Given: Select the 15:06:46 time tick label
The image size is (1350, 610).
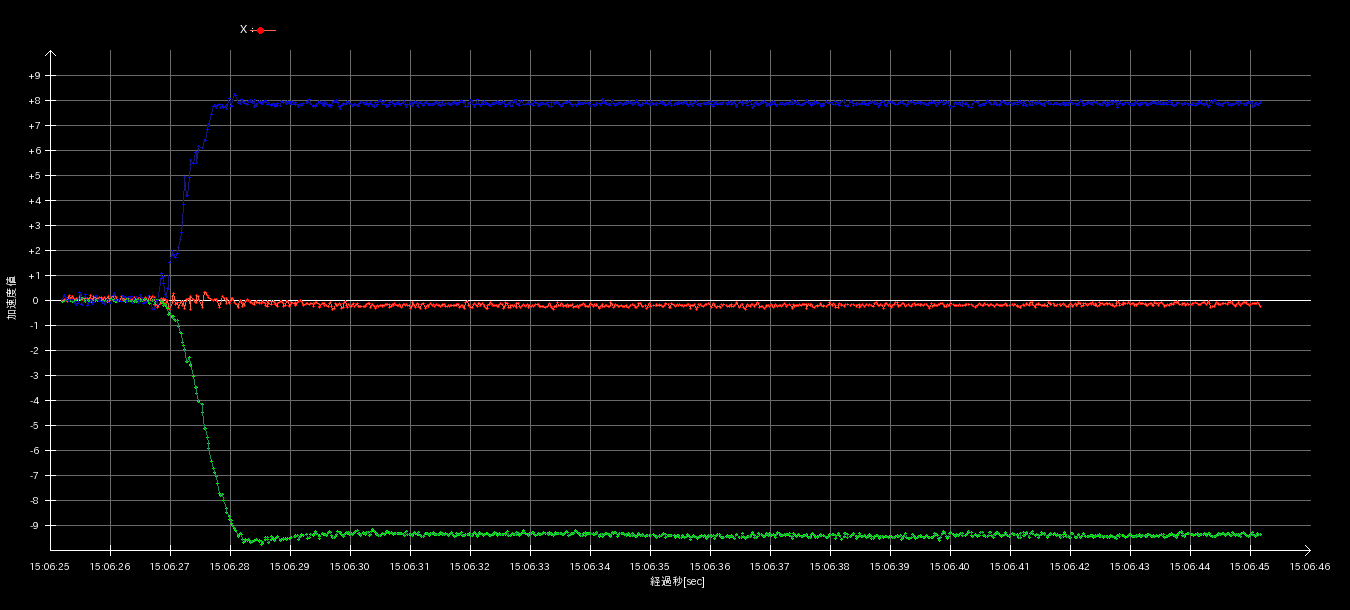Looking at the screenshot, I should tap(1310, 567).
